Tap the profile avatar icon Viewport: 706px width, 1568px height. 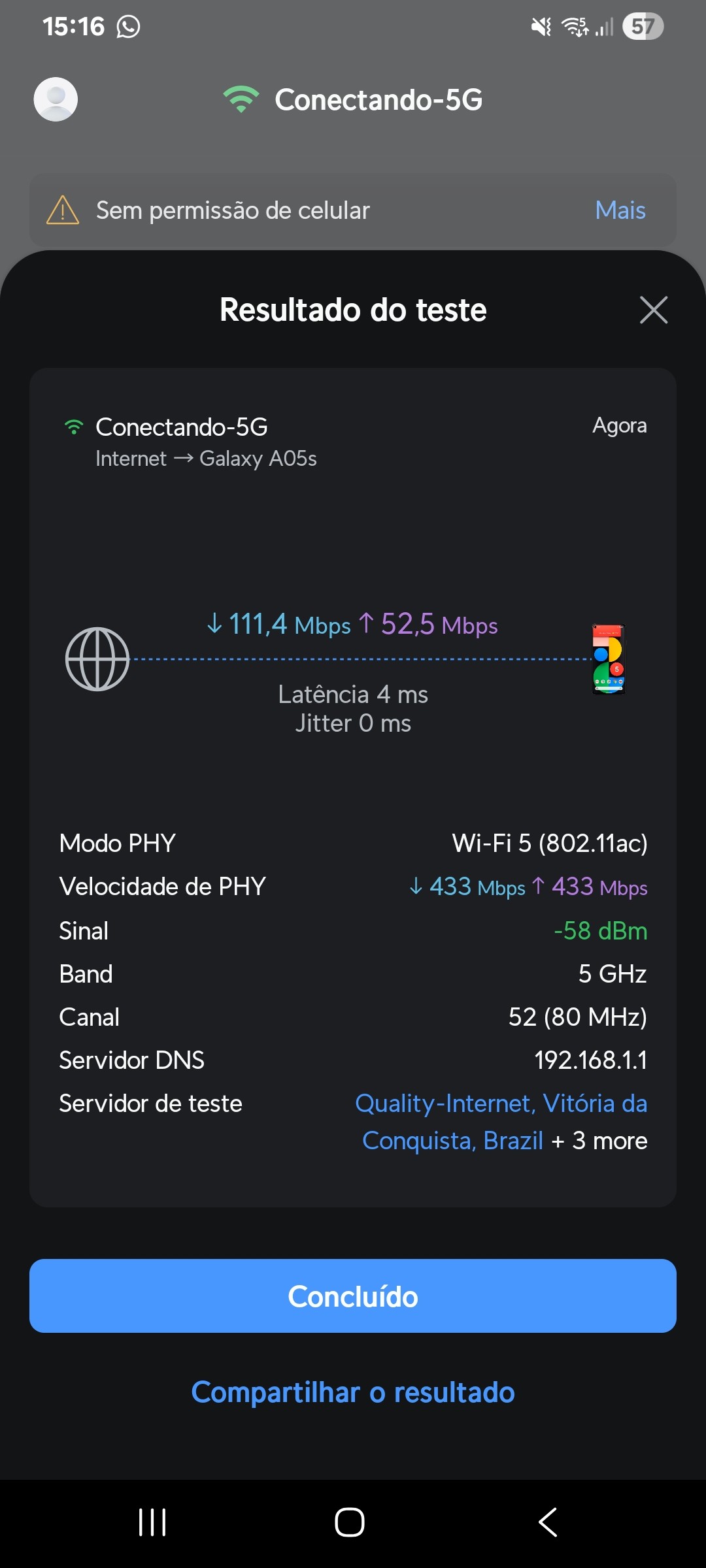pos(56,99)
